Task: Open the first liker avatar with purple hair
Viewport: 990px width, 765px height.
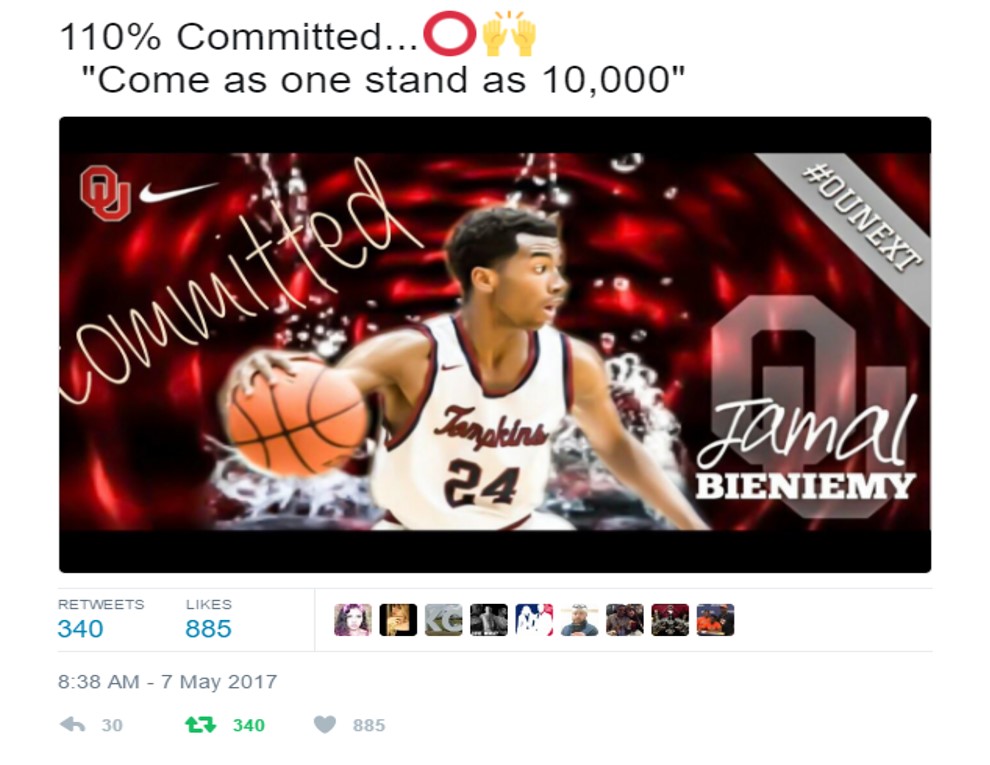Action: point(352,619)
